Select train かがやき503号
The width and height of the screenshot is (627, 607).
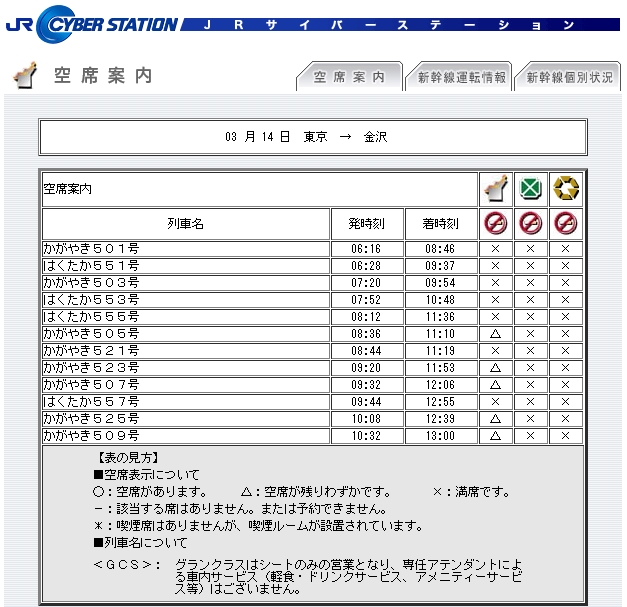(91, 283)
